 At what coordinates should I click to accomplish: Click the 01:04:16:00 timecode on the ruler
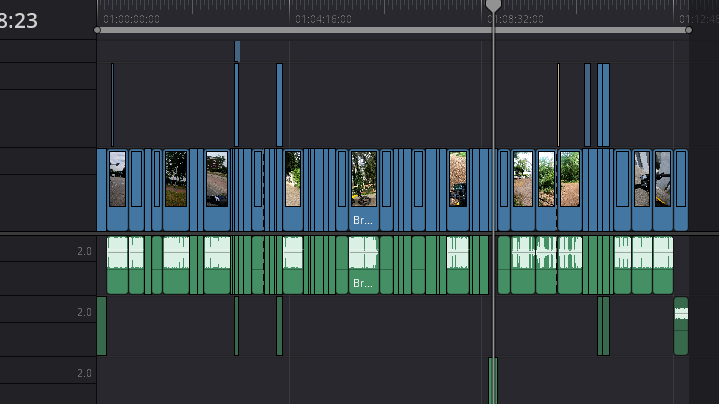point(323,19)
